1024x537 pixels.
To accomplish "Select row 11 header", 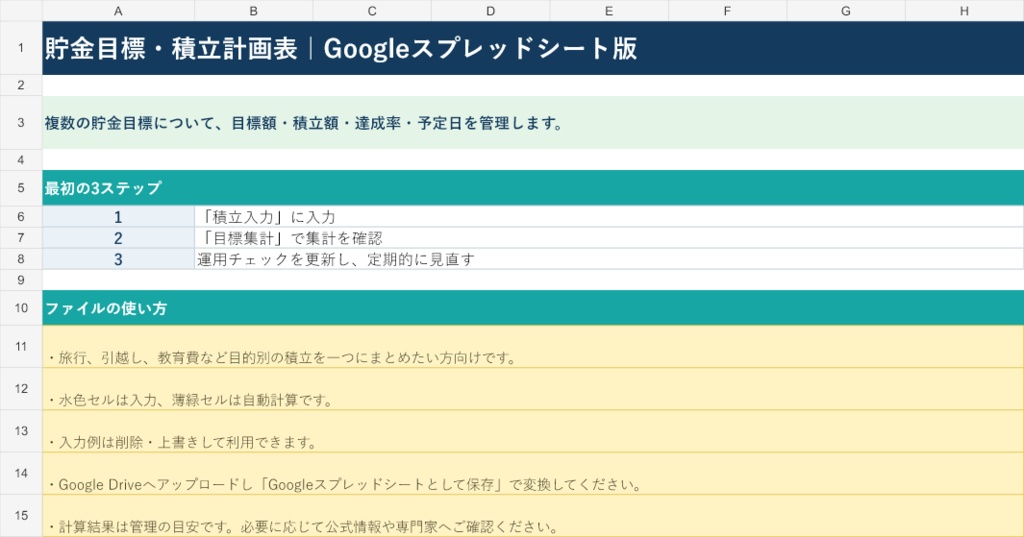I will (x=21, y=346).
